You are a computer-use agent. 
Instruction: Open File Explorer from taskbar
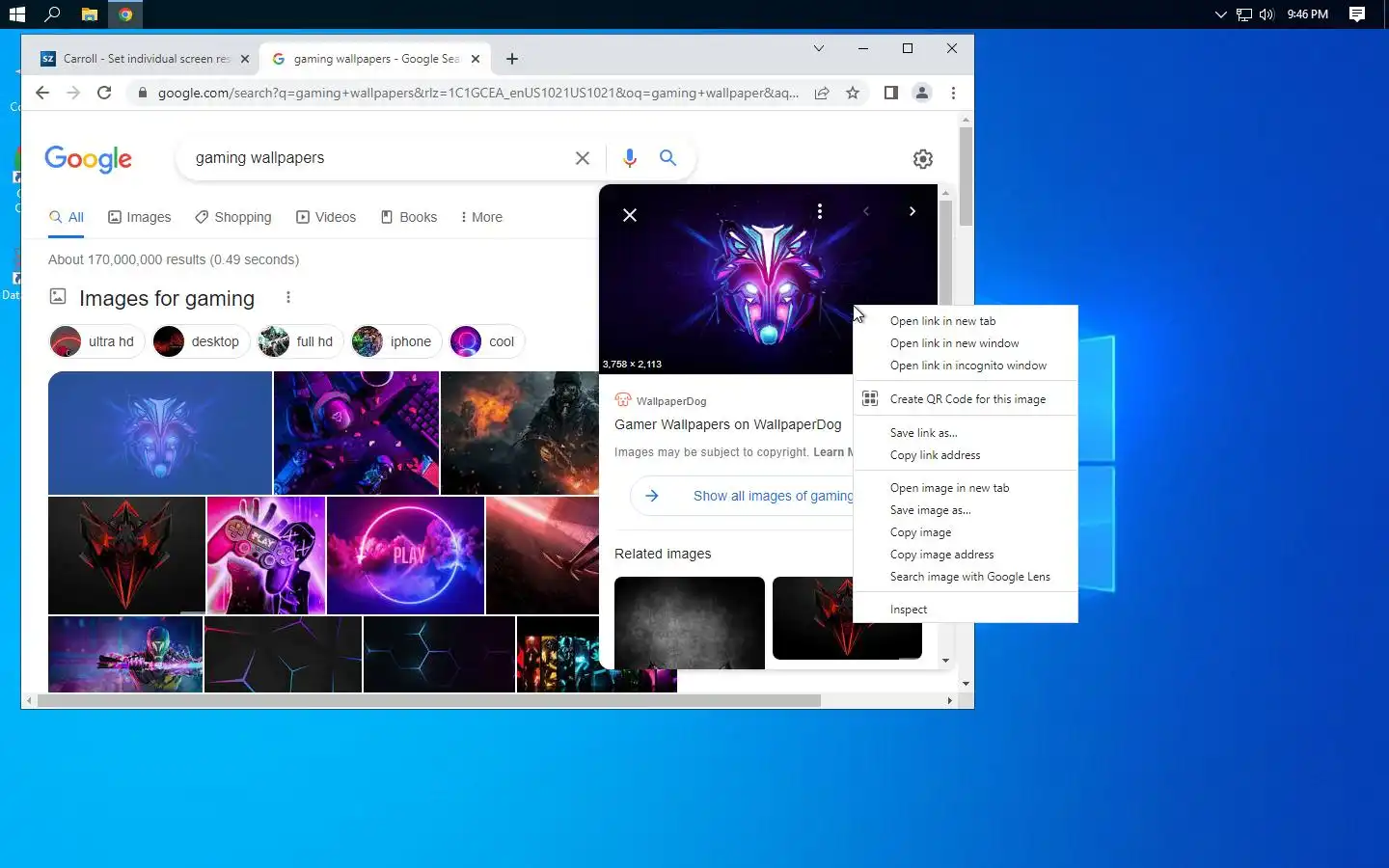click(89, 14)
